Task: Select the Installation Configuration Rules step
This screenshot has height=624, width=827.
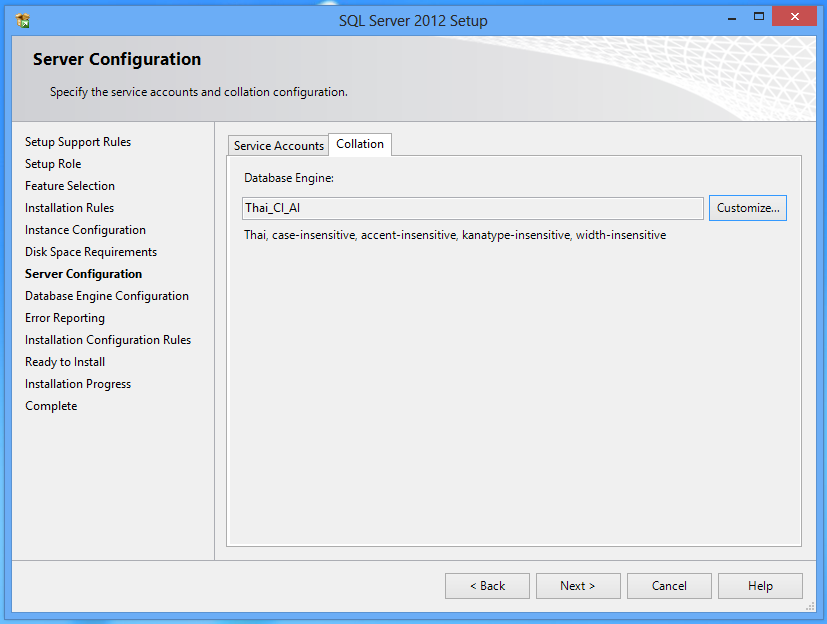Action: (108, 340)
